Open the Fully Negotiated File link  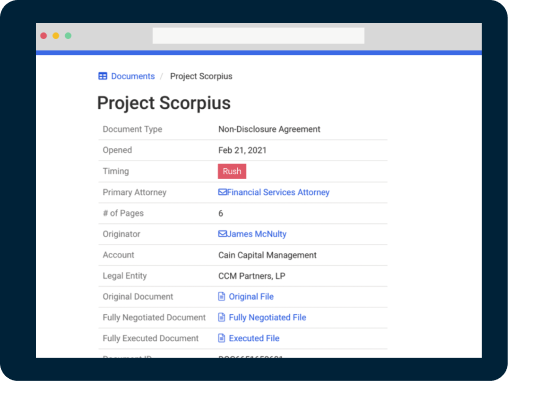267,317
